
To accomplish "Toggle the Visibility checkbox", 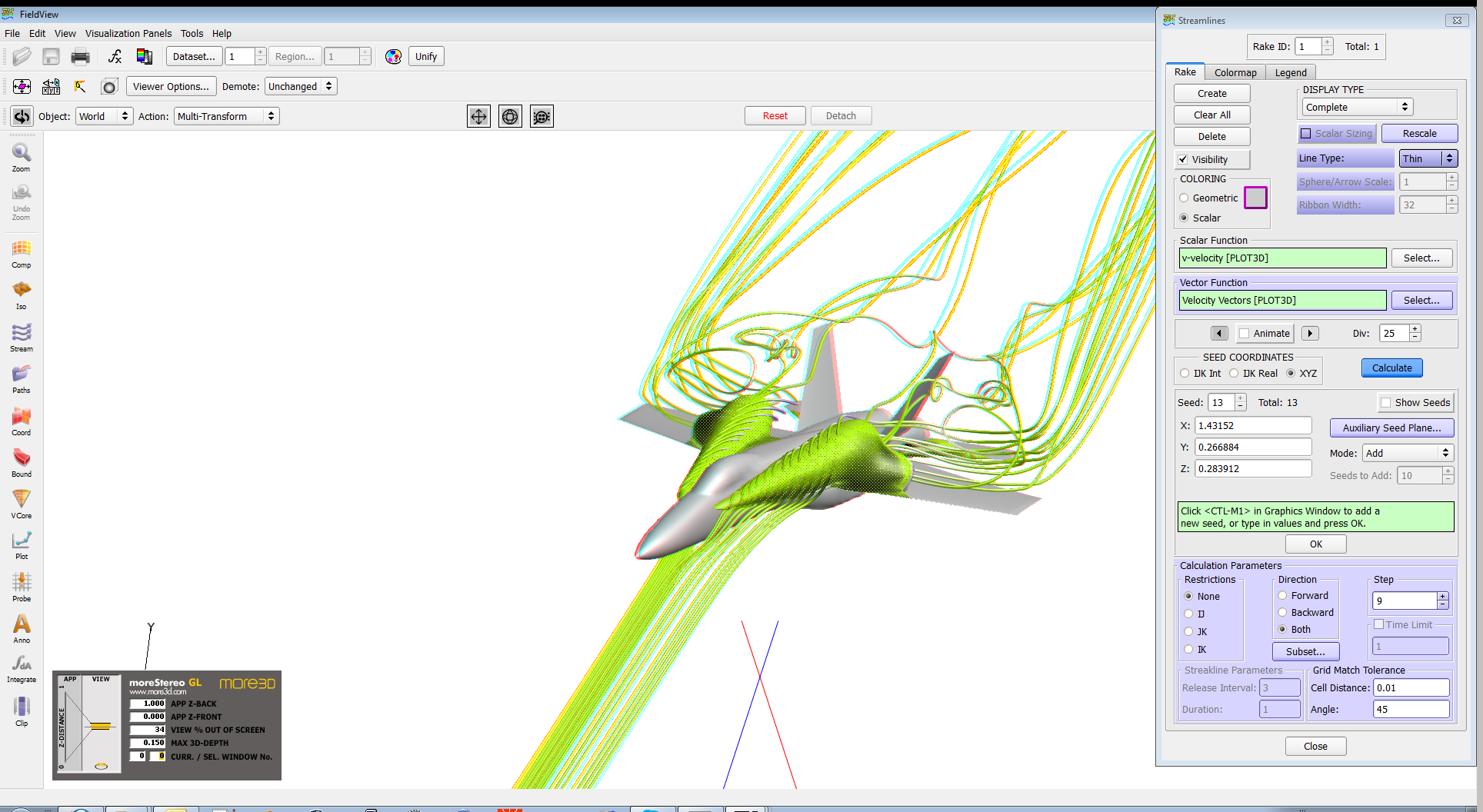I will 1183,159.
